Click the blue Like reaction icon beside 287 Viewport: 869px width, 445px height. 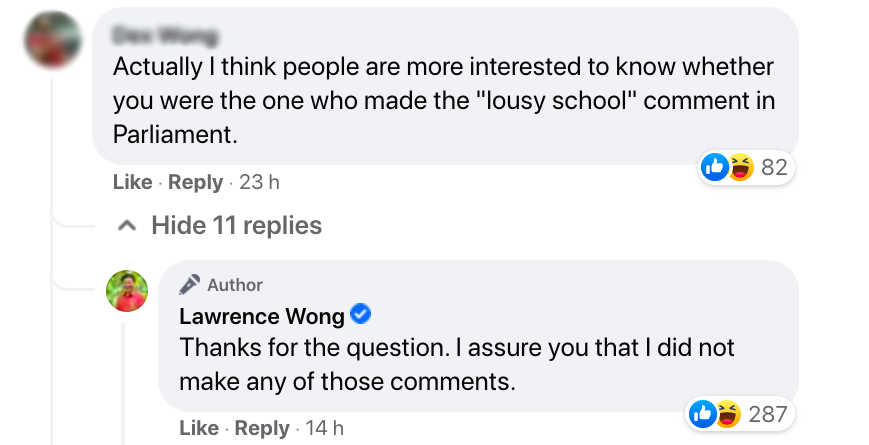704,413
